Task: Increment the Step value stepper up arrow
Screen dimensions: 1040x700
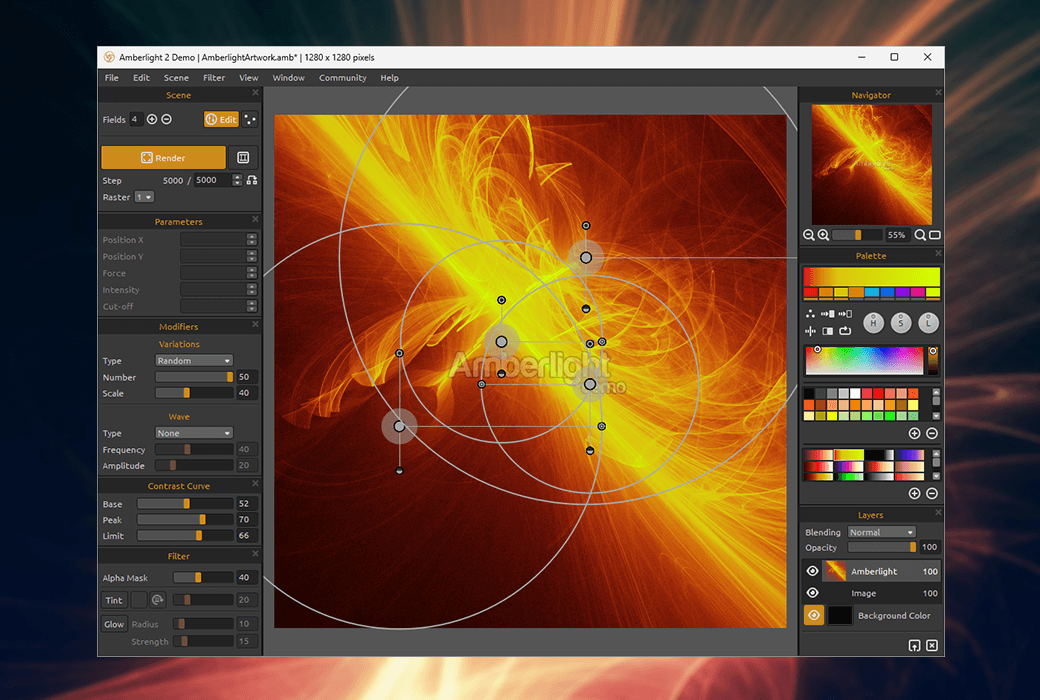Action: point(237,177)
